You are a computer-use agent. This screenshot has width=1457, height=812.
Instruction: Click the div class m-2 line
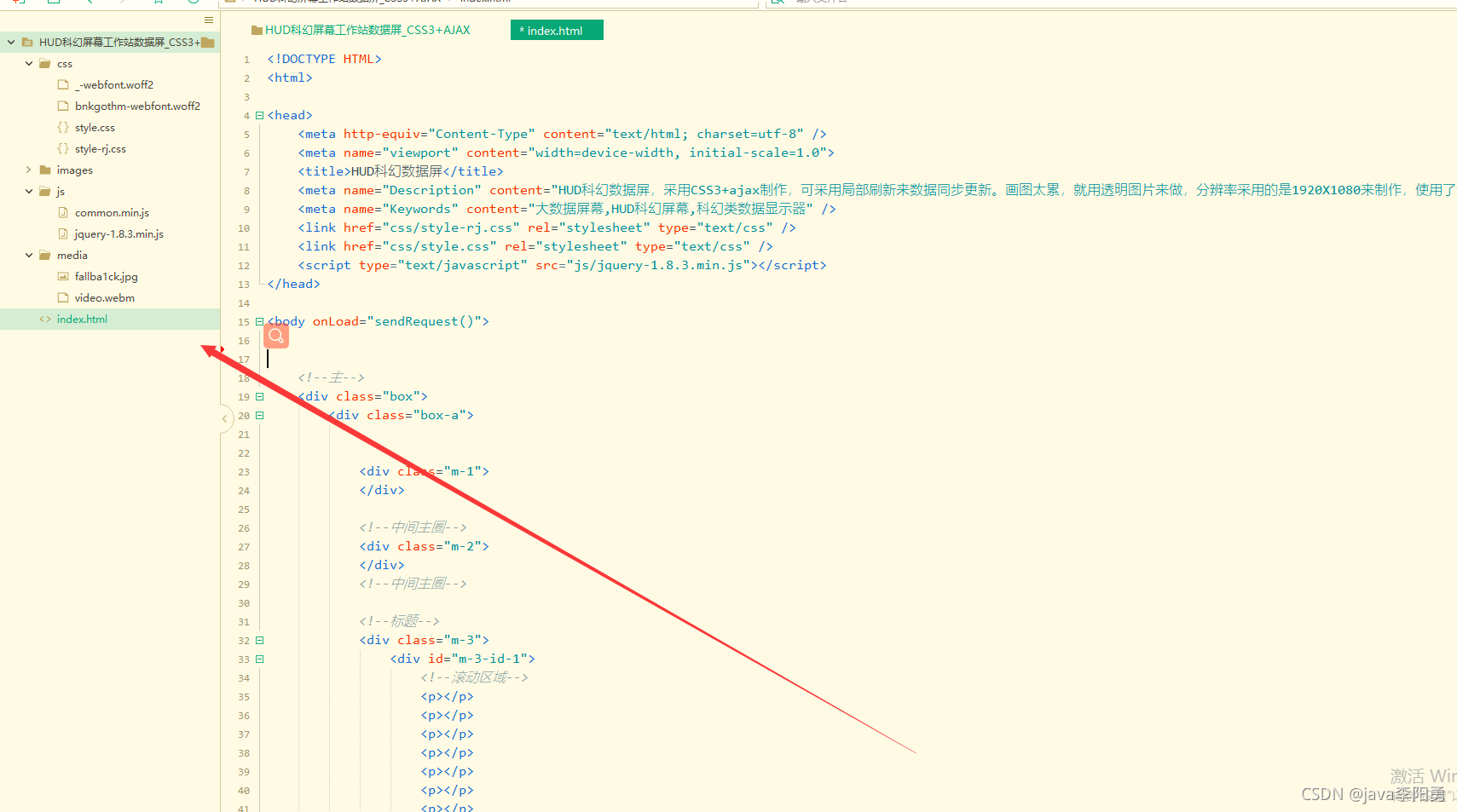[424, 546]
